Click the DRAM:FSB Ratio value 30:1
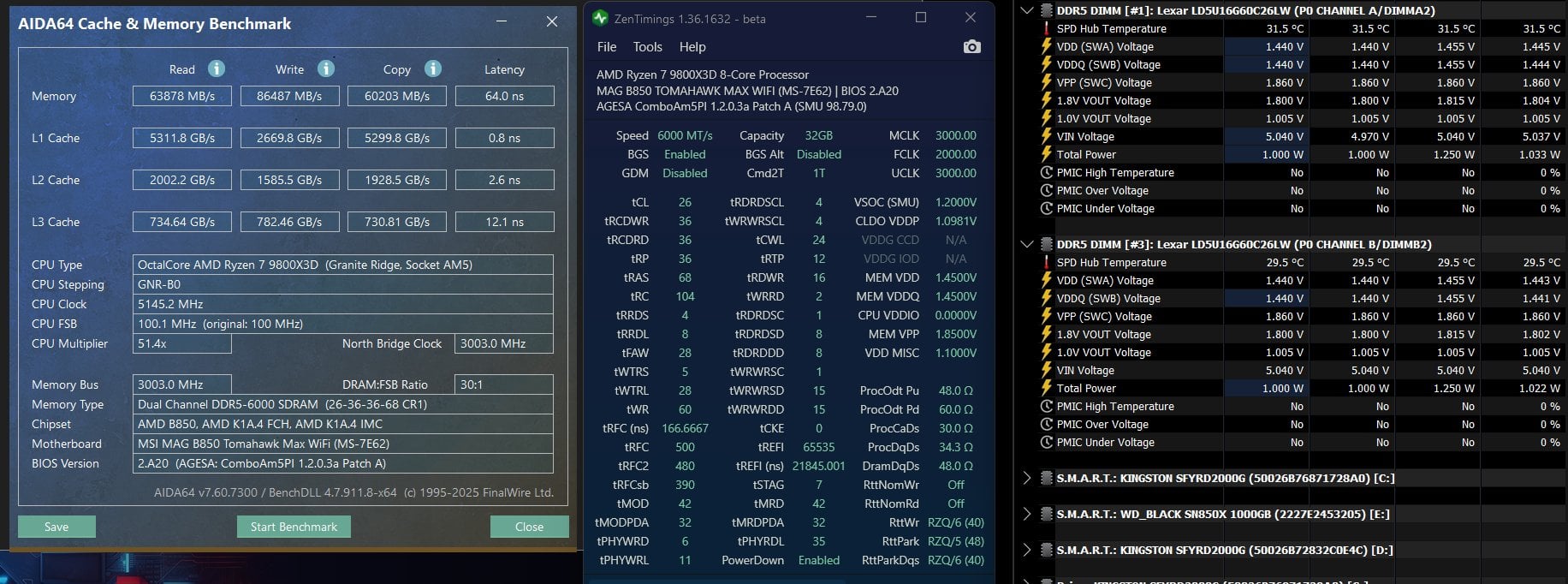This screenshot has width=1568, height=584. pos(504,384)
